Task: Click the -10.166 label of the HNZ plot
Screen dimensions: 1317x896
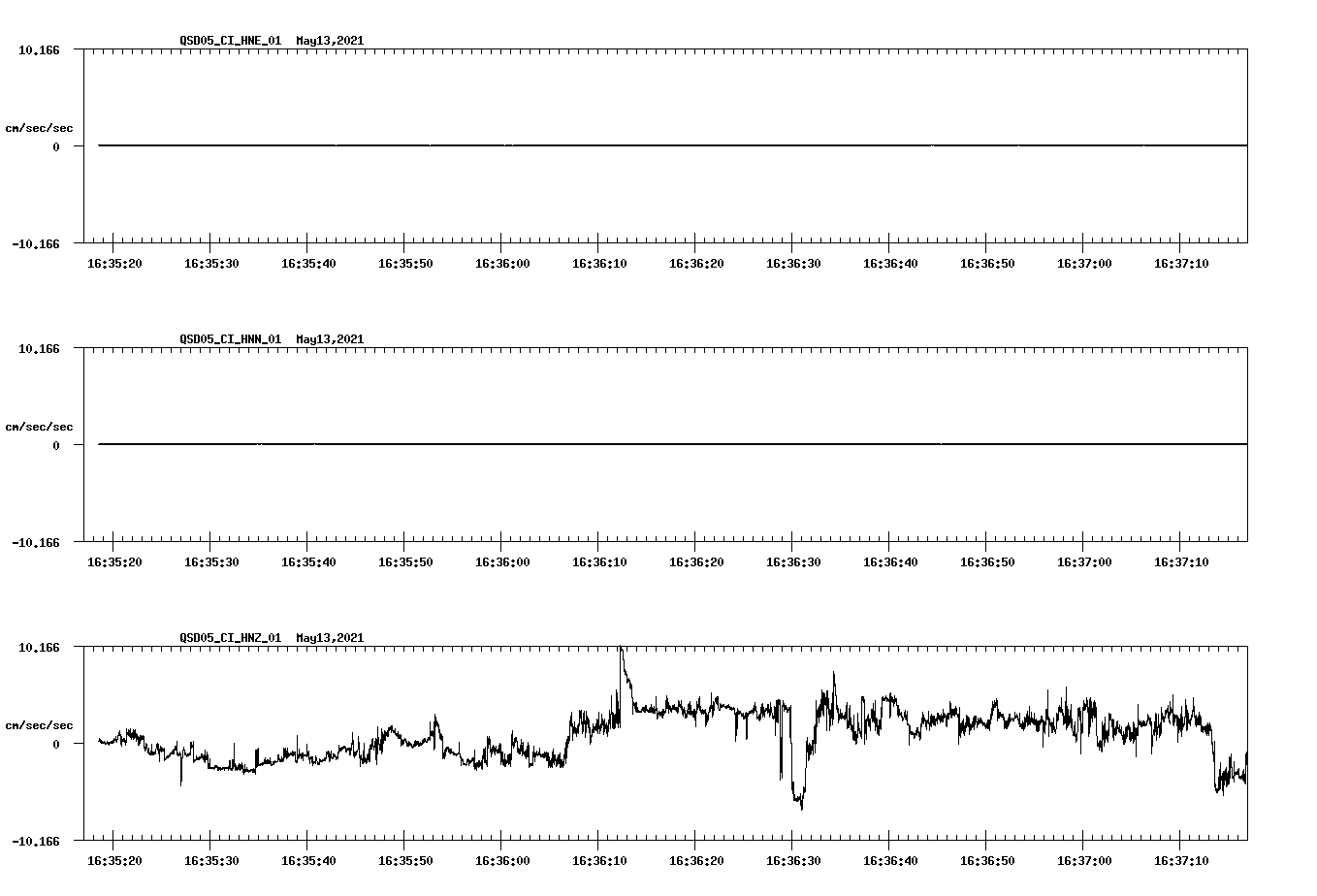Action: pyautogui.click(x=35, y=842)
